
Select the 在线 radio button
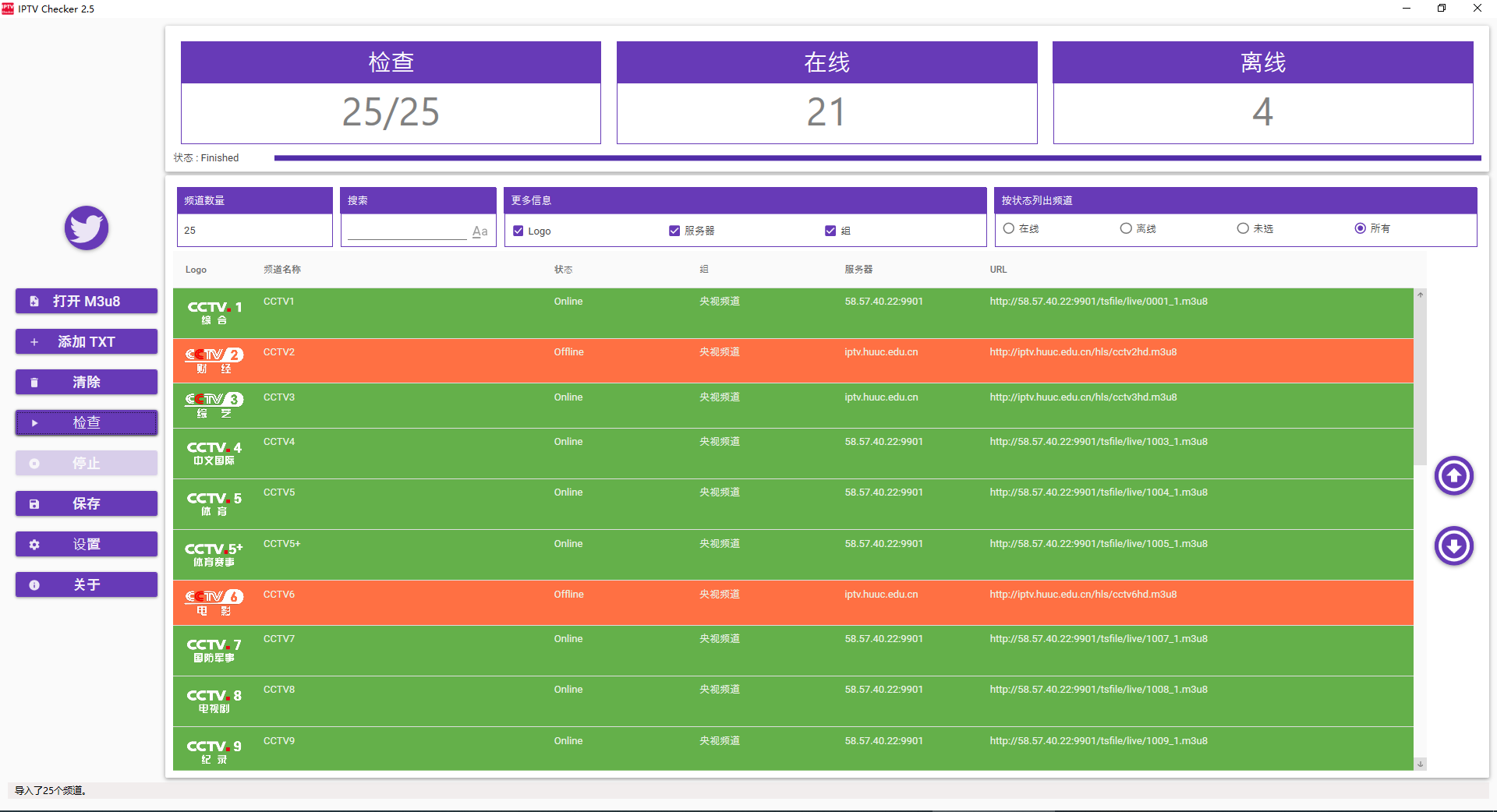click(1009, 228)
